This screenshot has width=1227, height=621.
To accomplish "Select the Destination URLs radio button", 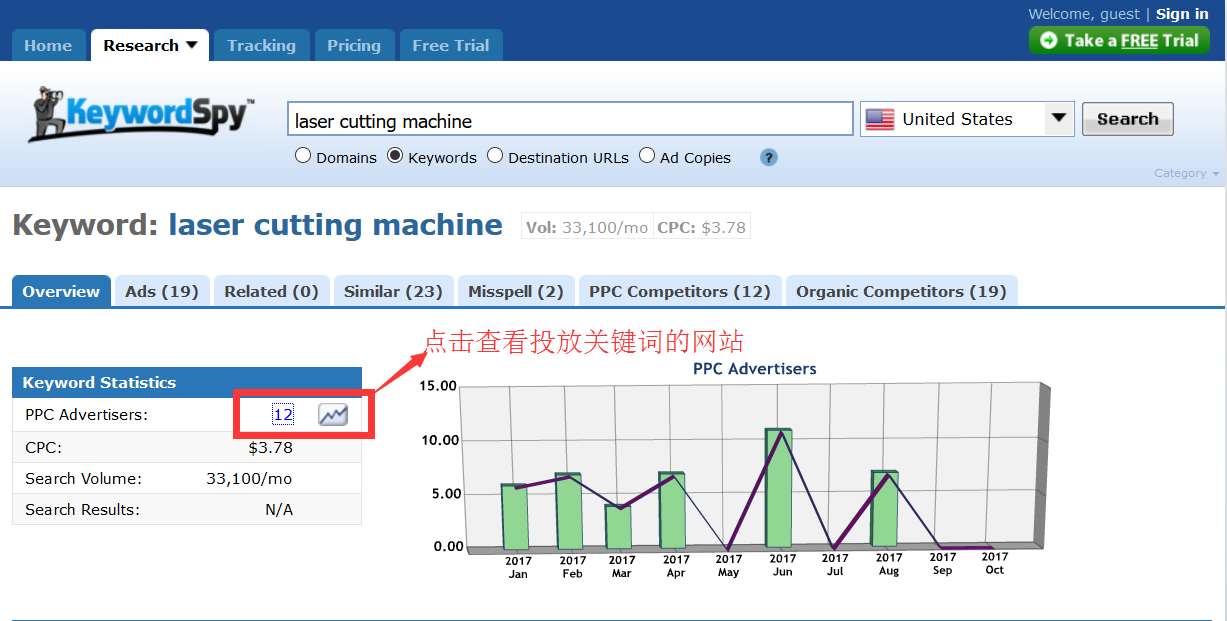I will coord(495,156).
